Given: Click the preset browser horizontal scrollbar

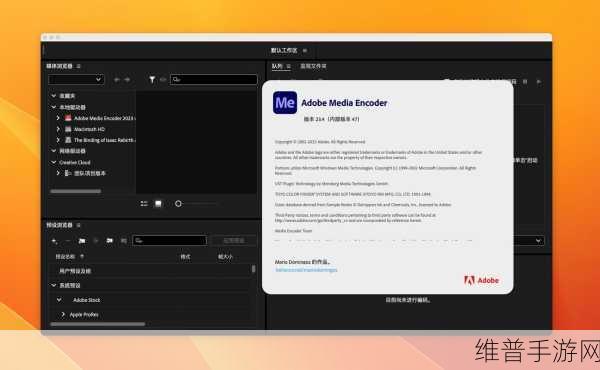Looking at the screenshot, I should [98, 324].
